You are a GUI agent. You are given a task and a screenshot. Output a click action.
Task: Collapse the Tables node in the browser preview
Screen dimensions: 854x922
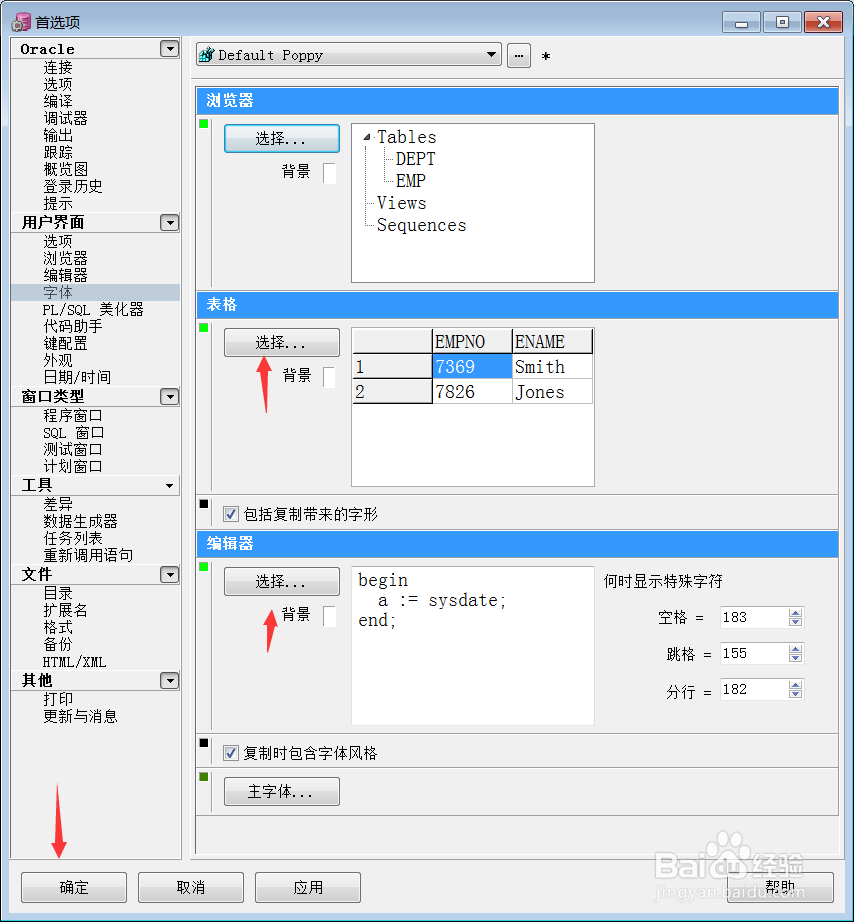pos(370,137)
